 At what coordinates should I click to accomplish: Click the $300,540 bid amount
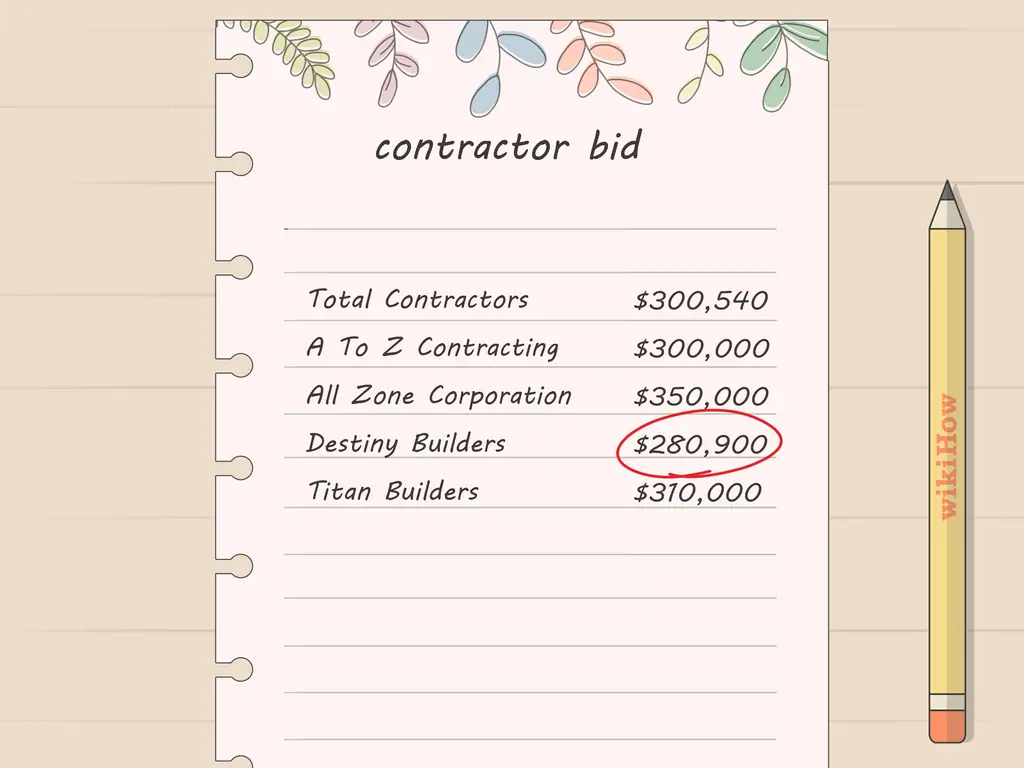(701, 300)
